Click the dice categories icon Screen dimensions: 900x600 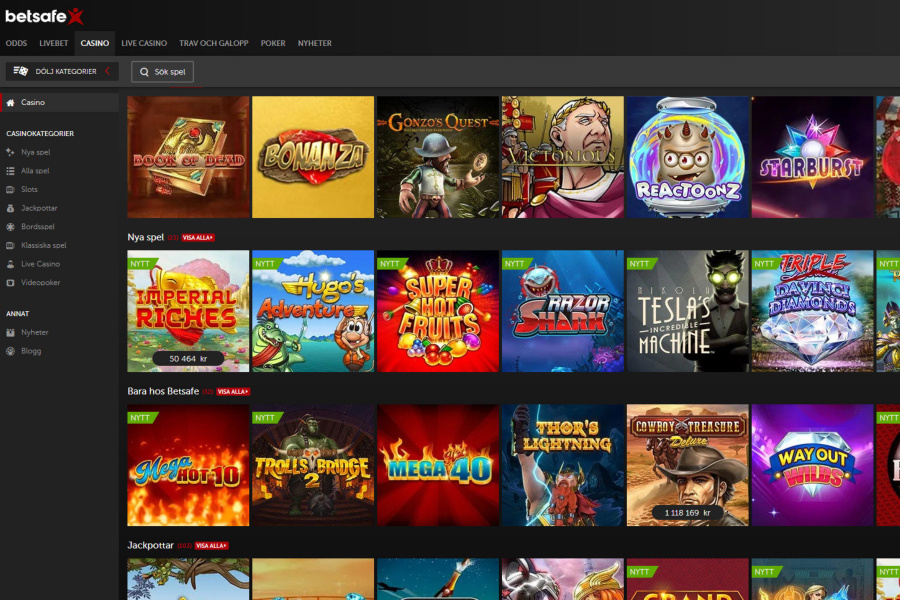[21, 71]
